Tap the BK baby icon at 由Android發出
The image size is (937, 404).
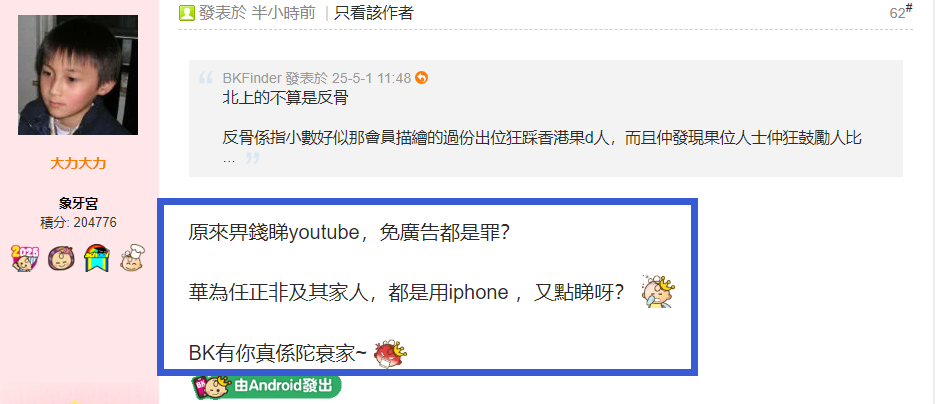(212, 387)
